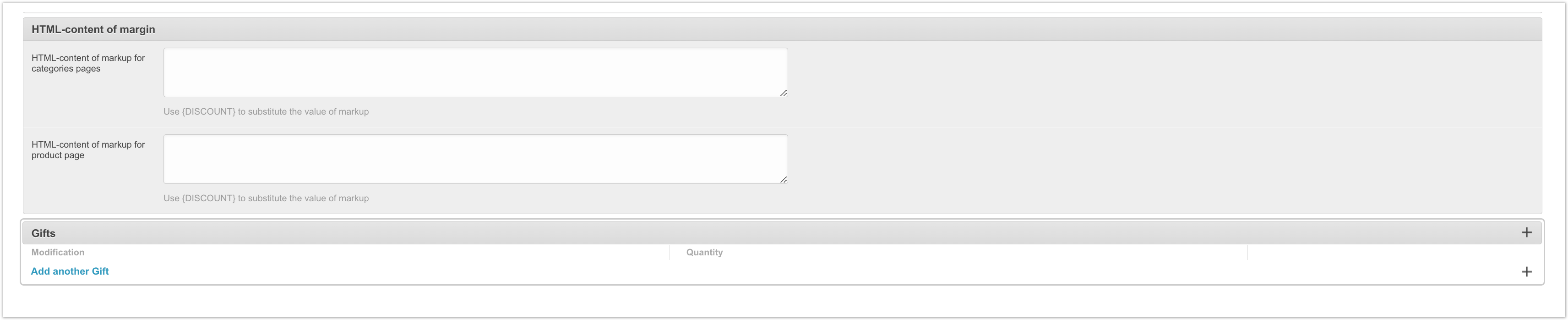1568x320 pixels.
Task: Click the DISCOUNT hint under categories pages textarea
Action: click(x=266, y=111)
